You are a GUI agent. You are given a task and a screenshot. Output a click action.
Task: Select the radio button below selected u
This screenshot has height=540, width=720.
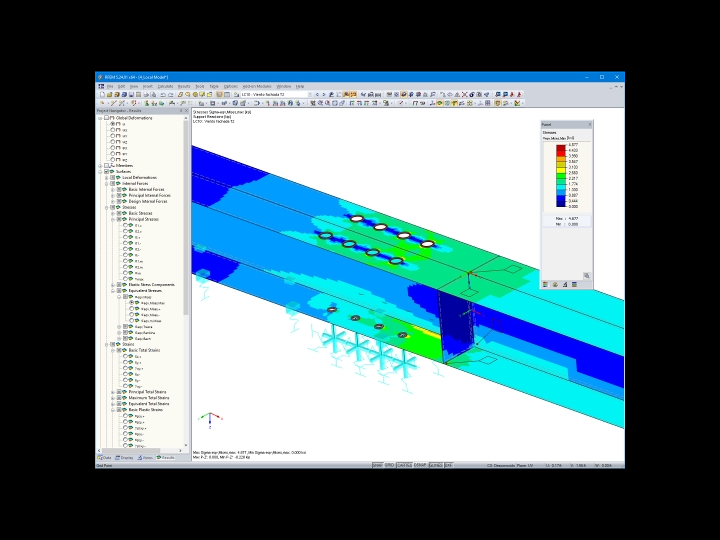112,130
